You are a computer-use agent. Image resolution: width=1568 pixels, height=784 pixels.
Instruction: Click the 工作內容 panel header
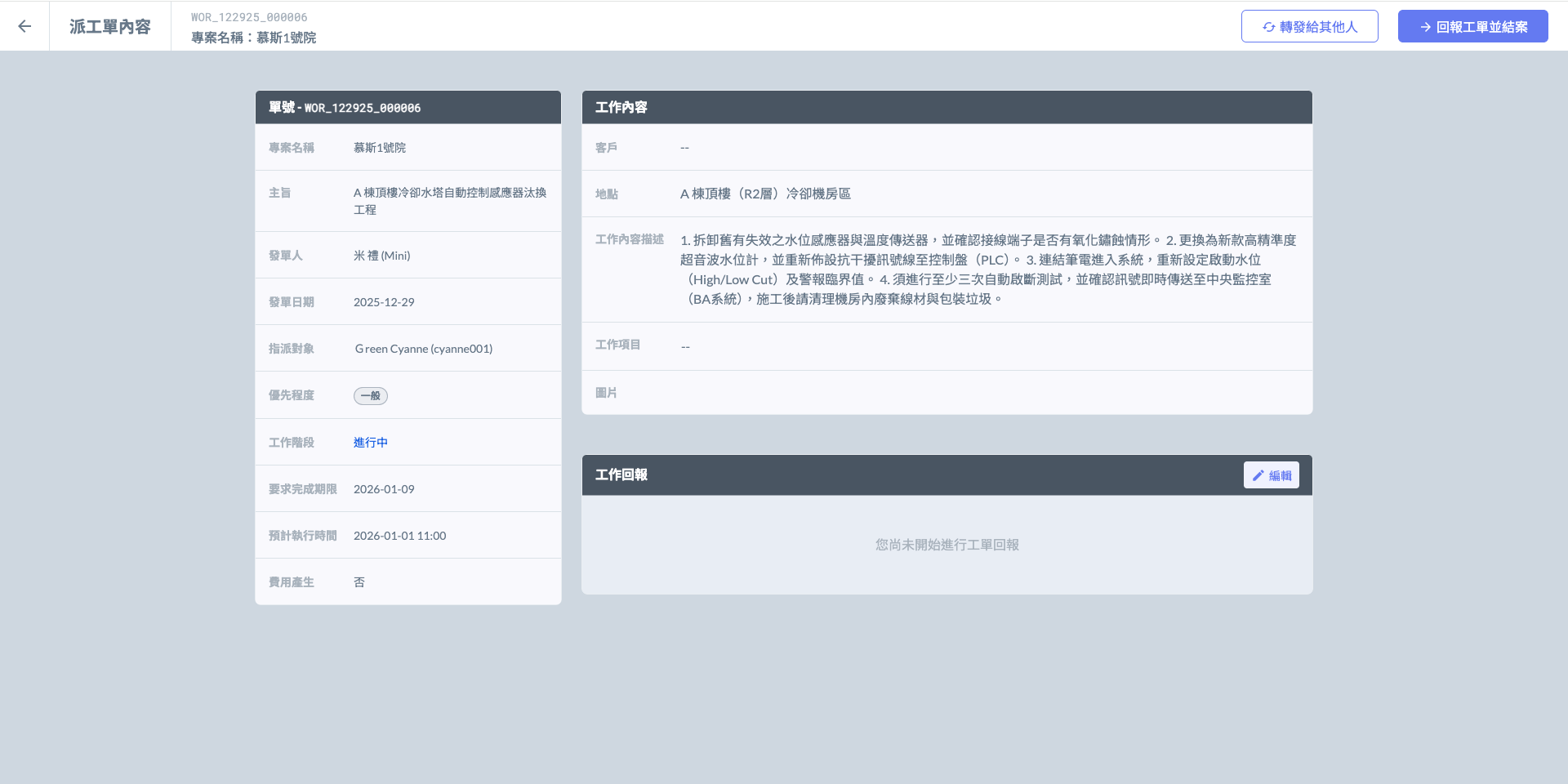[x=621, y=107]
